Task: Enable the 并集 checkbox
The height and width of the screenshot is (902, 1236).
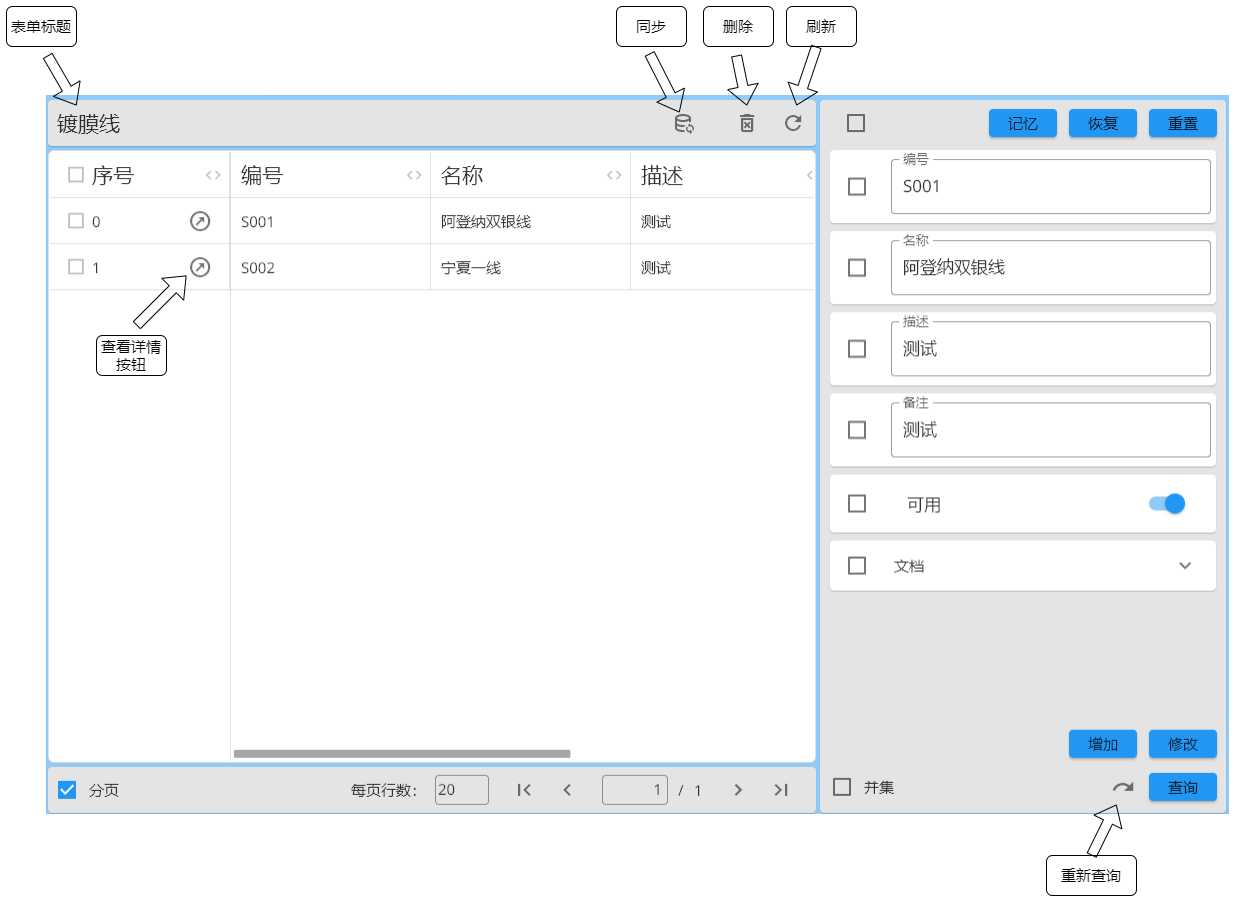Action: pyautogui.click(x=842, y=787)
